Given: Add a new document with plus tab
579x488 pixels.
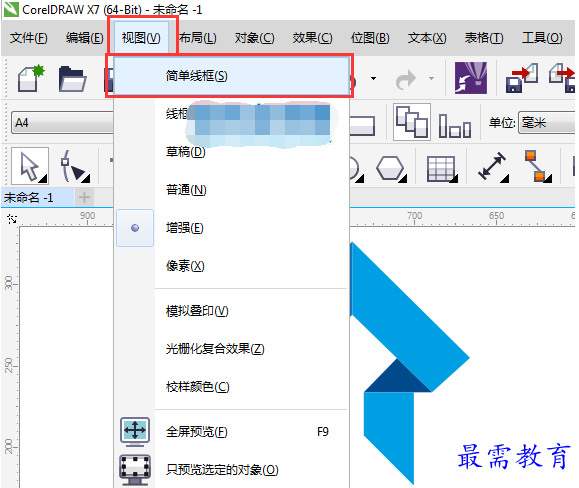Looking at the screenshot, I should 84,197.
